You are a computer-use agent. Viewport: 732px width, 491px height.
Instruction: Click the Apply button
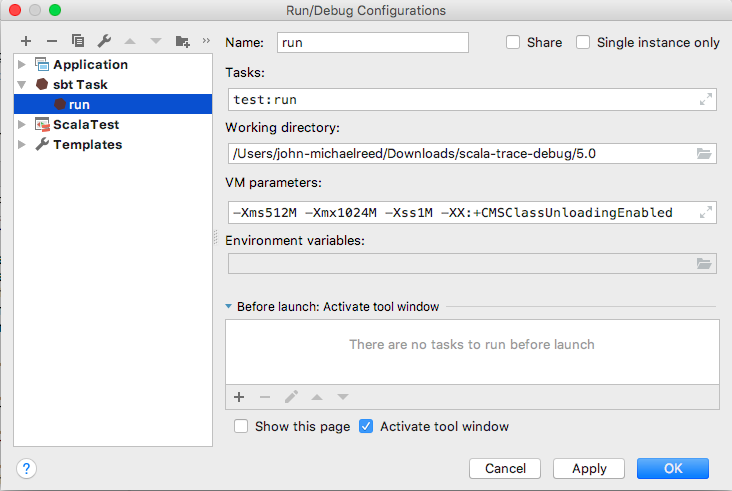tap(589, 468)
